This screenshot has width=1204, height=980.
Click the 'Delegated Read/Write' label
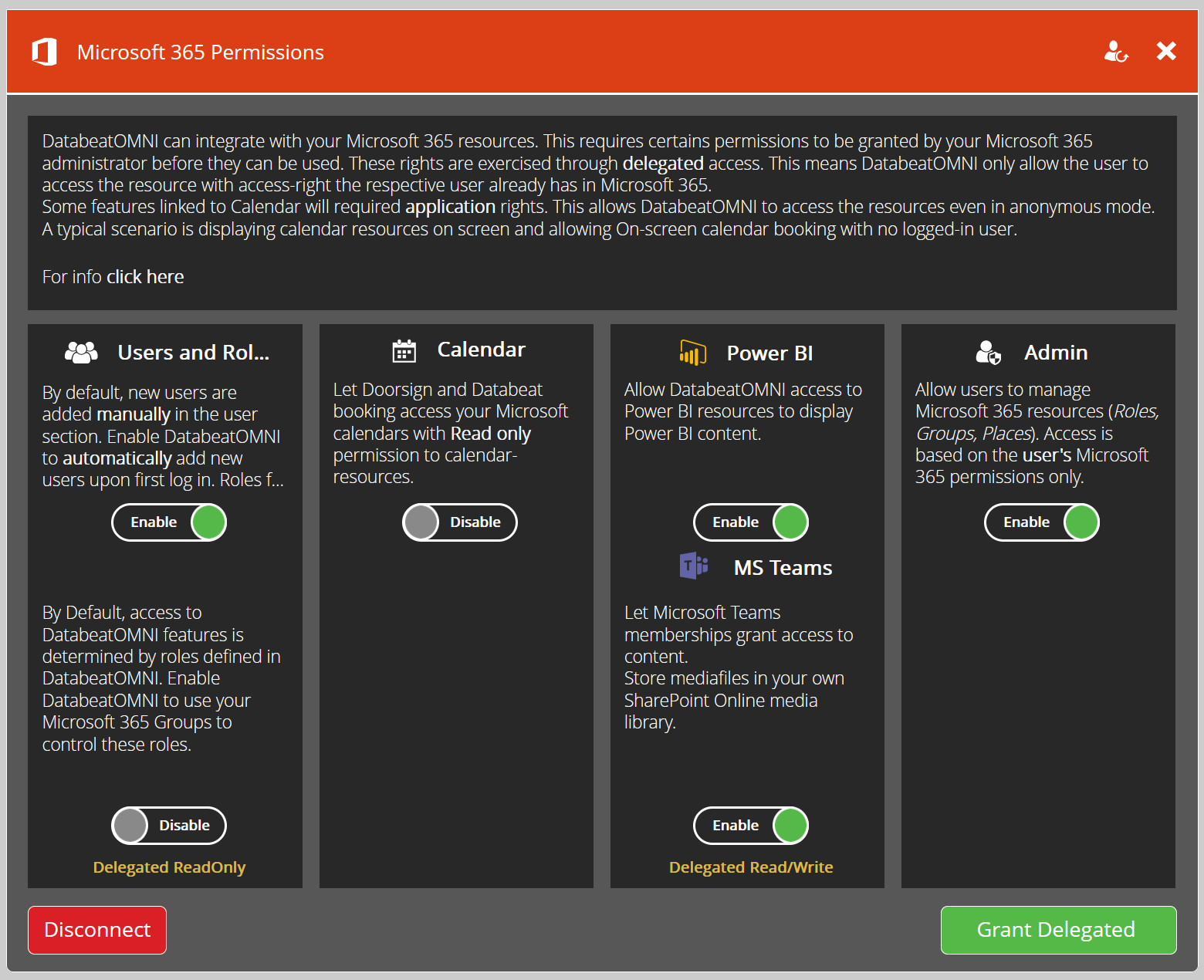(751, 867)
